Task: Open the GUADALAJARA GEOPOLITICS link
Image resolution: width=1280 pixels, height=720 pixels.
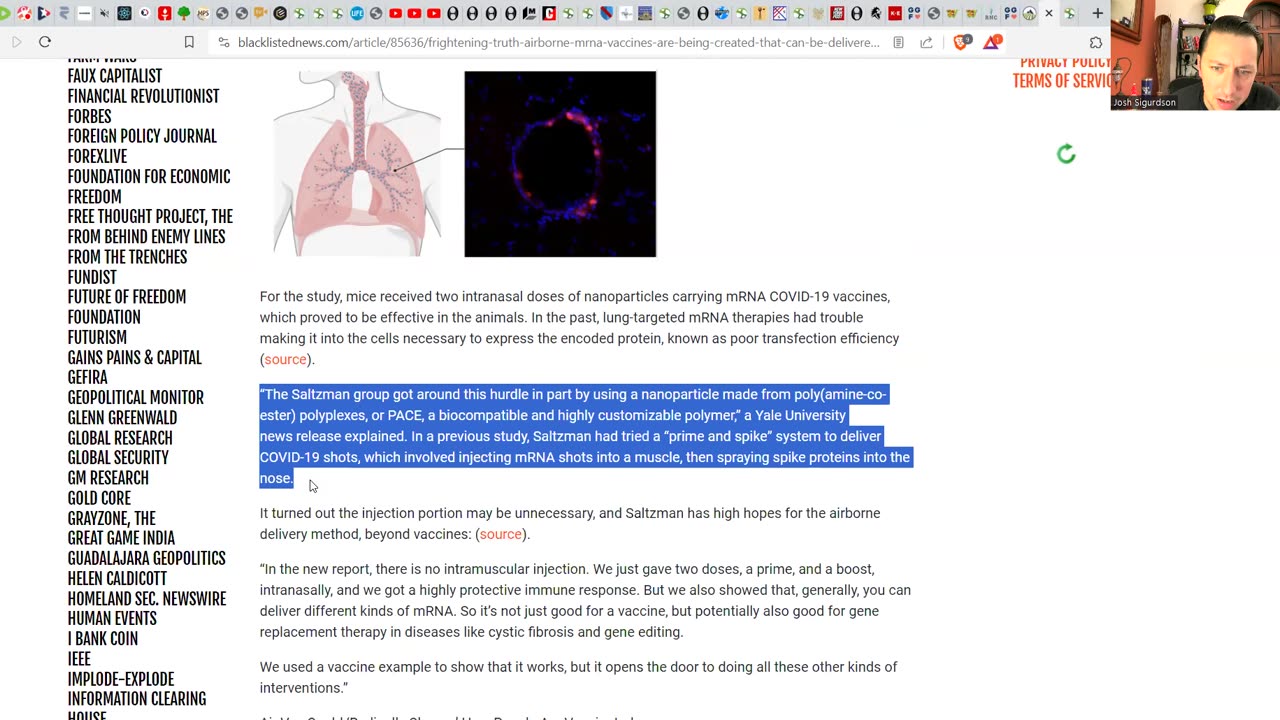Action: click(x=146, y=558)
